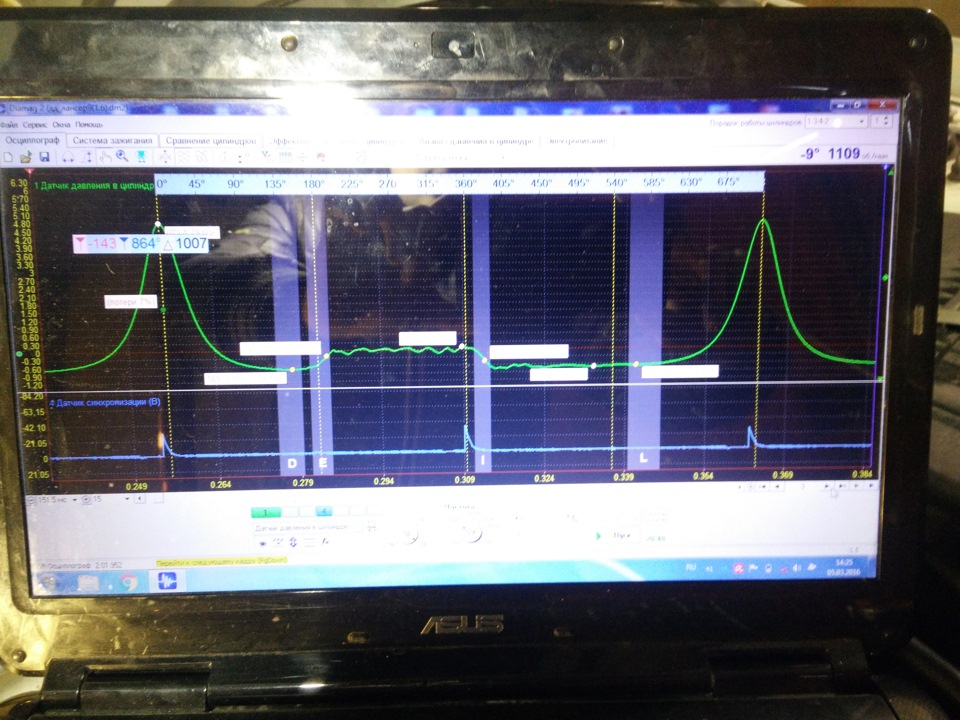Click the small left arrow button beside scale dropdowns
Screen dimensions: 960x720
click(140, 499)
